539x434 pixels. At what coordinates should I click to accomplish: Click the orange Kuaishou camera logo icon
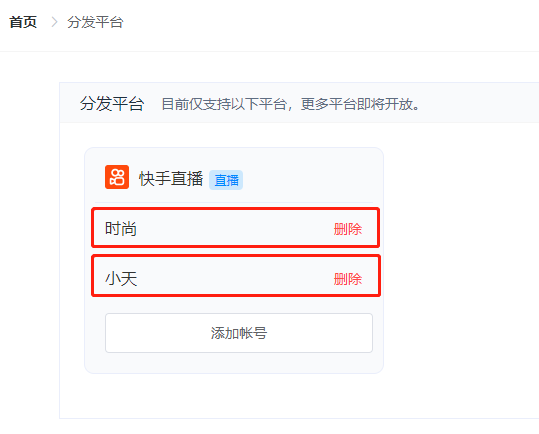(x=117, y=177)
